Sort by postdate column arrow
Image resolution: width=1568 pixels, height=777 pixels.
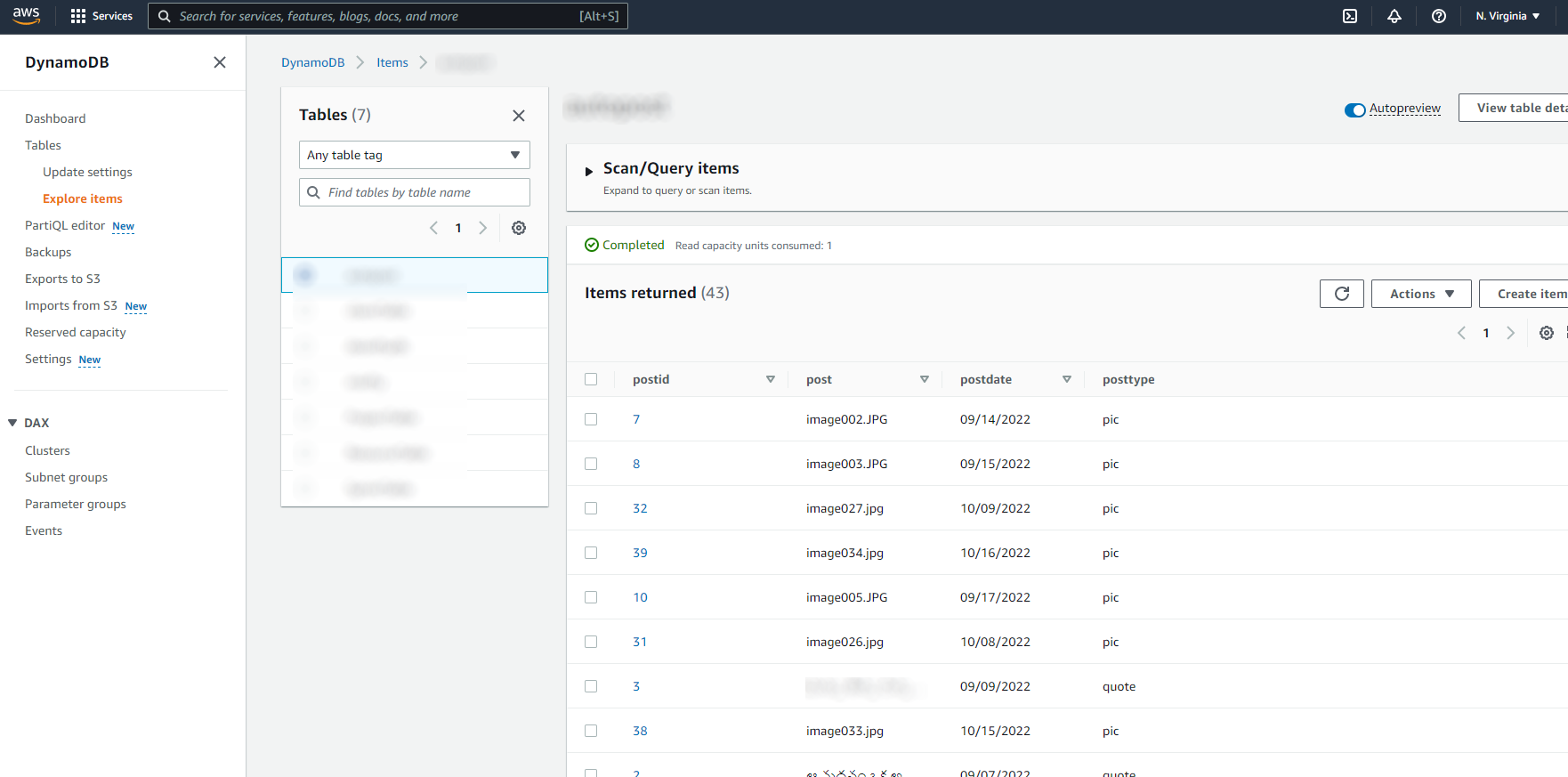[x=1067, y=379]
